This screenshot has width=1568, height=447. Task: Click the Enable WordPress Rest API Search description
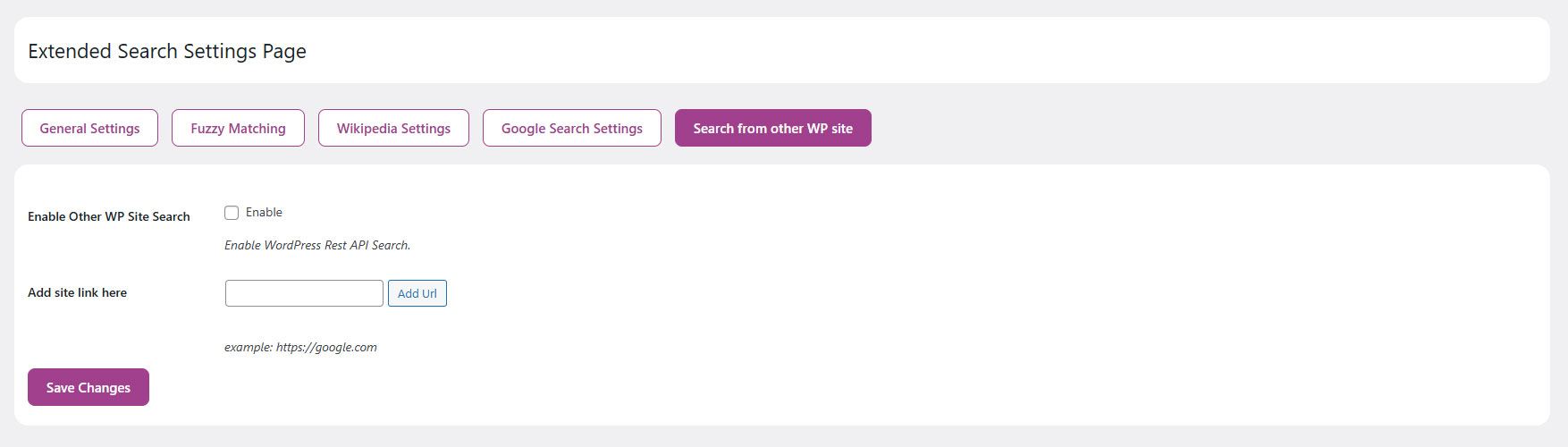(x=317, y=245)
